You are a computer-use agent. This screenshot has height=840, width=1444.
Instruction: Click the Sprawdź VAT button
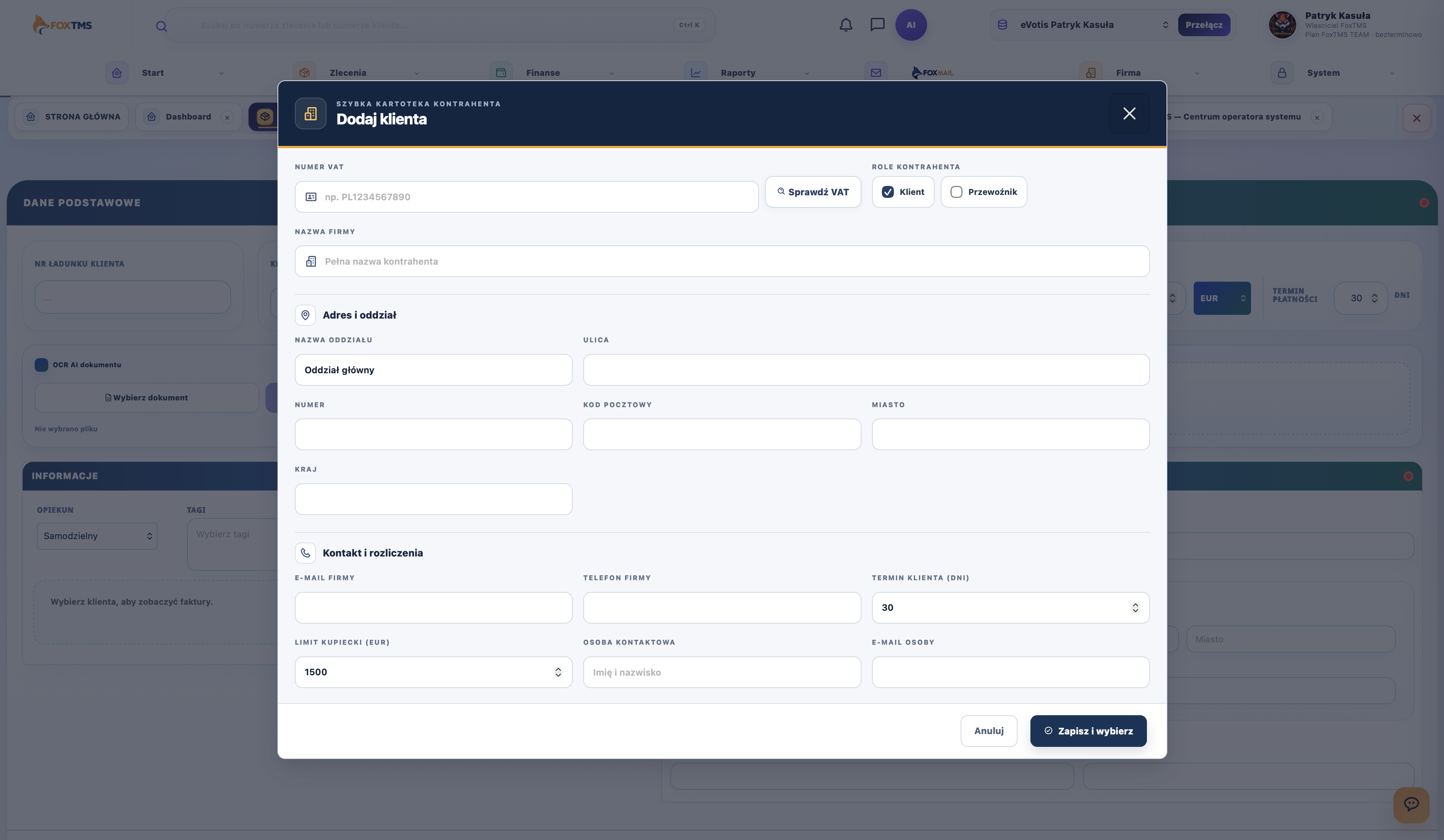coord(812,192)
